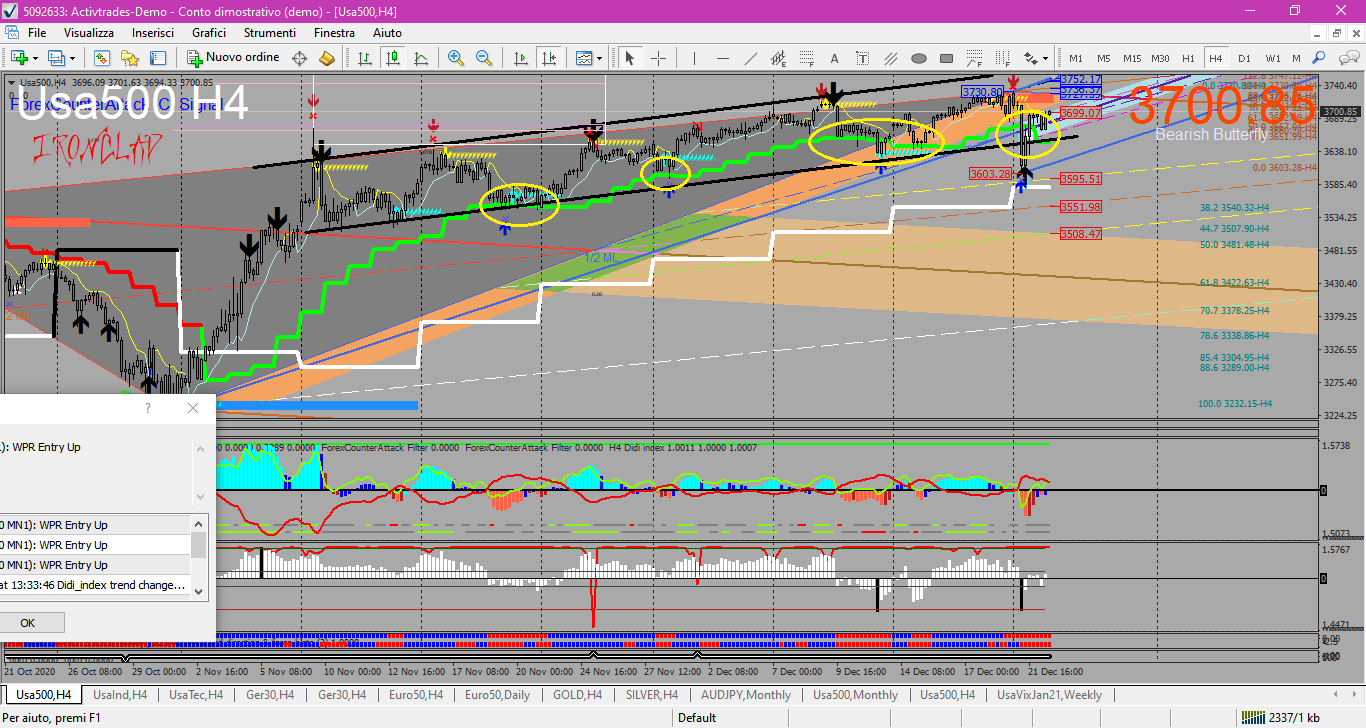Switch to SILVER,H4 chart tab
The height and width of the screenshot is (728, 1366).
(x=651, y=695)
